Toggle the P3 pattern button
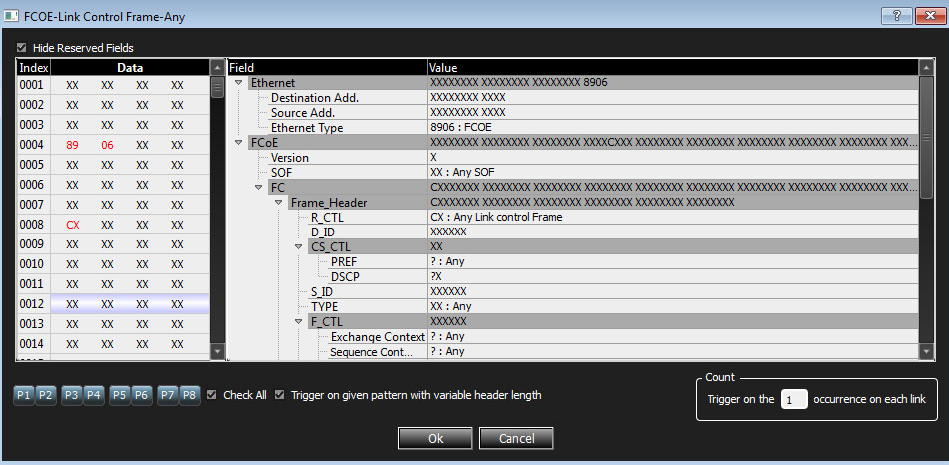The height and width of the screenshot is (465, 949). pos(71,395)
